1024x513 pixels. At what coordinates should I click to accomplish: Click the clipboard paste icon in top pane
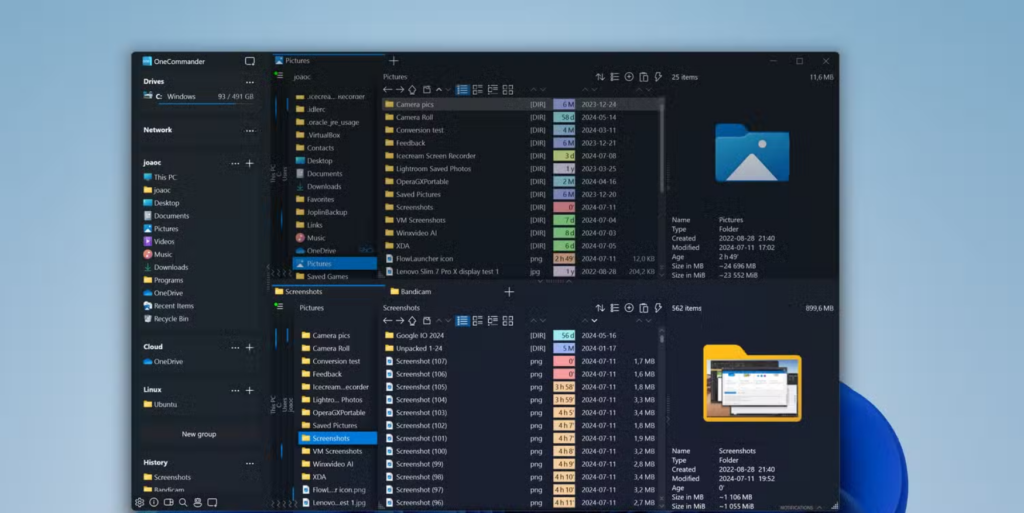click(643, 77)
